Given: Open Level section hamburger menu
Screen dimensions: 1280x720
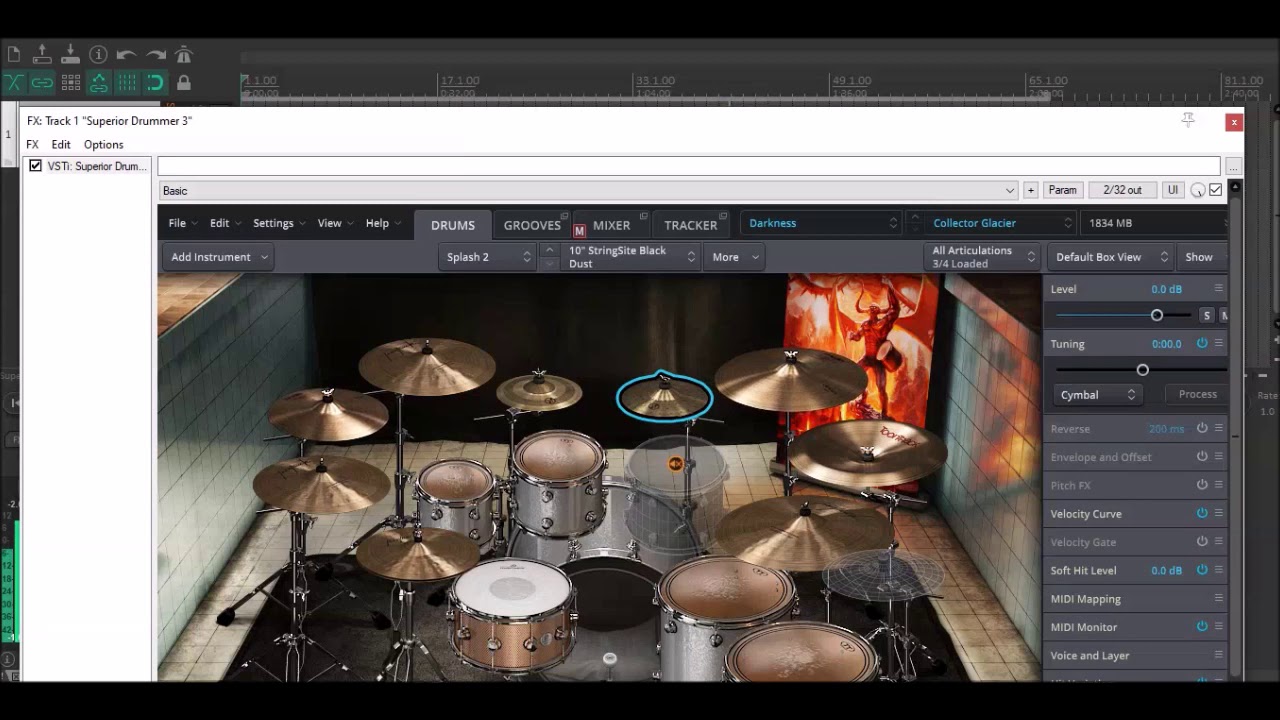Looking at the screenshot, I should (1218, 288).
